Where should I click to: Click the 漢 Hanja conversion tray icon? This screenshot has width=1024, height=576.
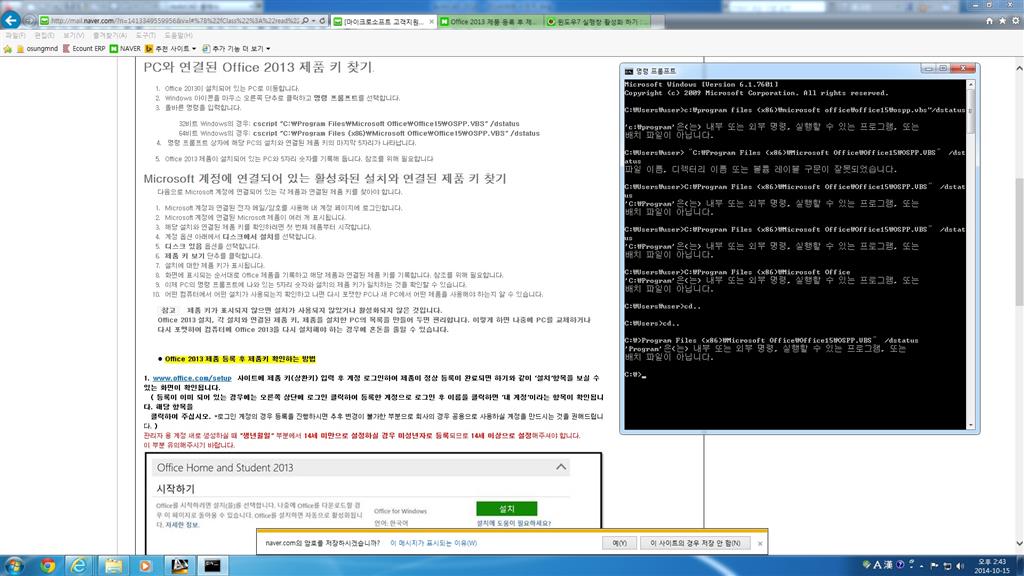tap(888, 565)
